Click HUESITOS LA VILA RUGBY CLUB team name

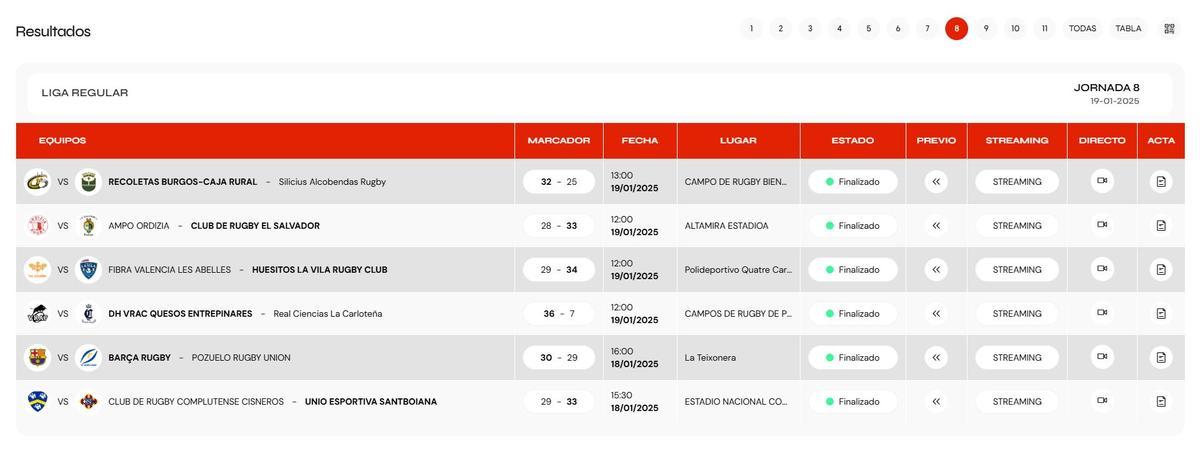pos(320,270)
